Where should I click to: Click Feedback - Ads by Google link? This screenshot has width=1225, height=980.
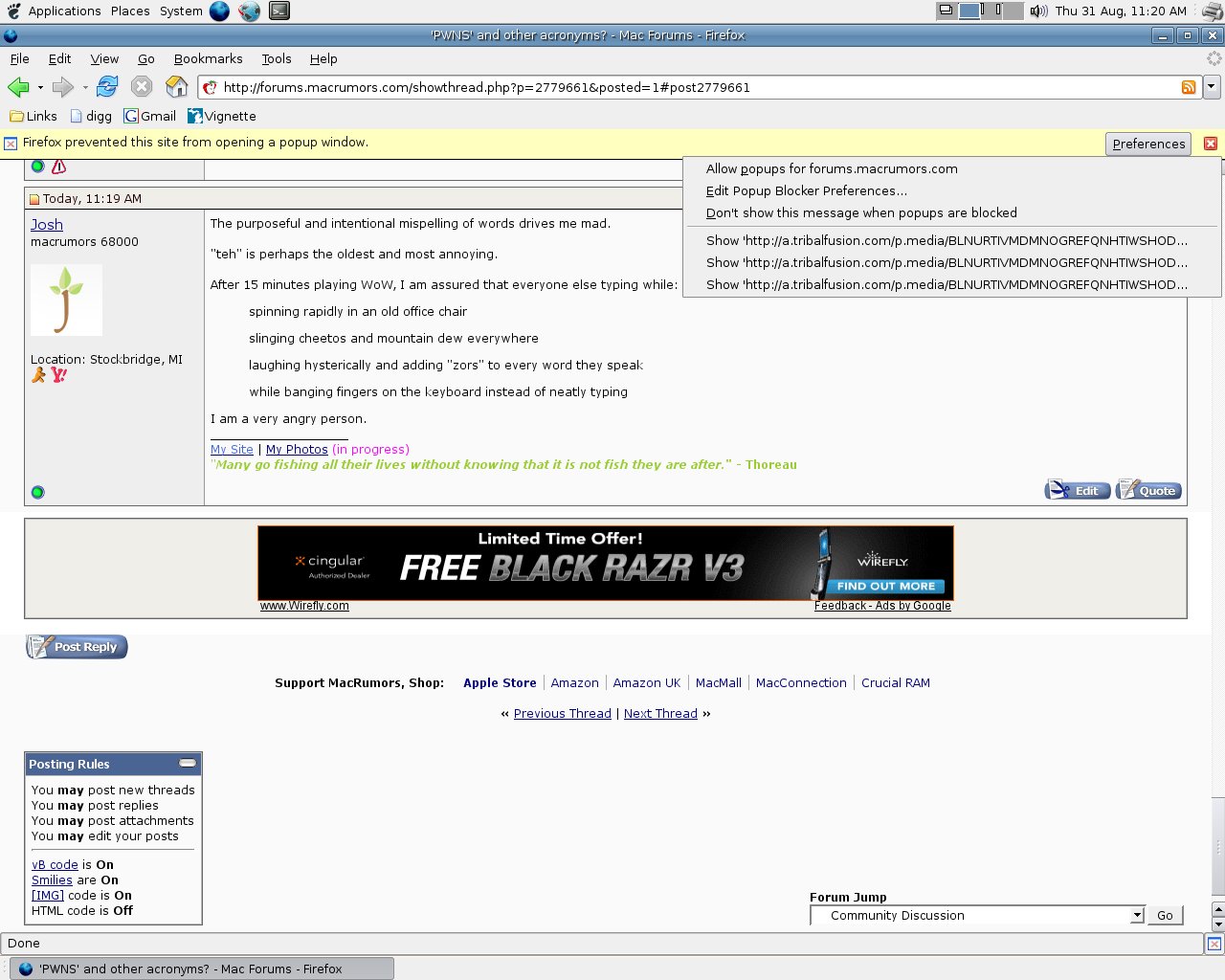(x=882, y=606)
